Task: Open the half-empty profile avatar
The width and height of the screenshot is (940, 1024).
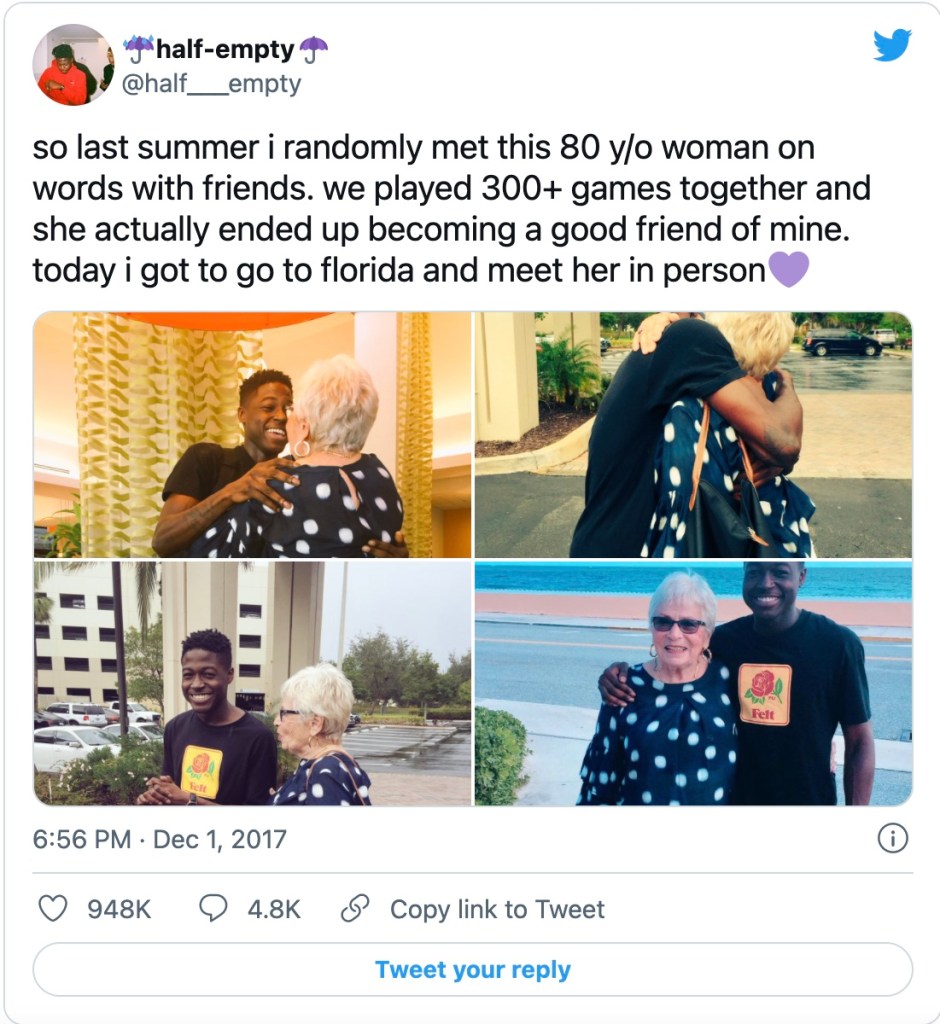Action: 73,65
